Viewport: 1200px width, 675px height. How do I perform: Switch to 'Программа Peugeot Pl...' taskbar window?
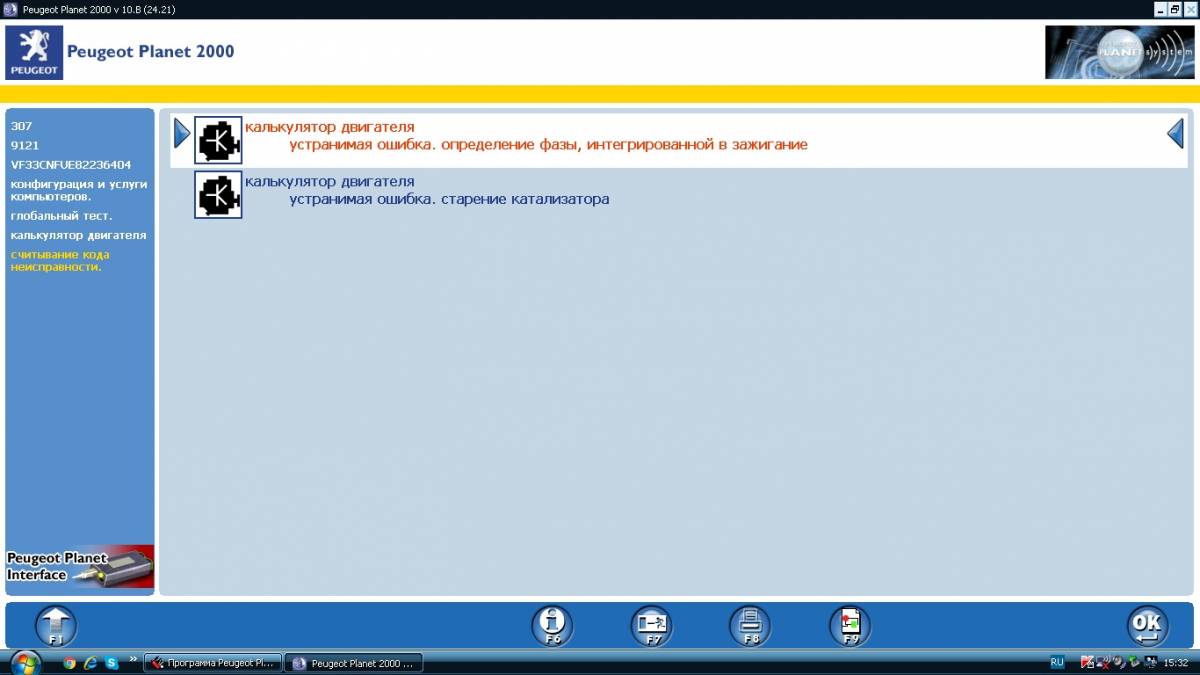point(213,663)
